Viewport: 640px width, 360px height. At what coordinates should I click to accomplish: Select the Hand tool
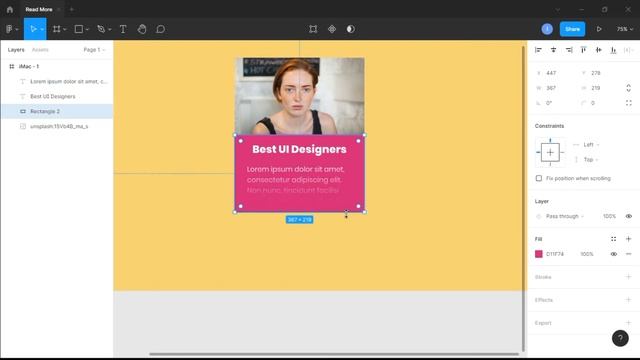point(142,29)
